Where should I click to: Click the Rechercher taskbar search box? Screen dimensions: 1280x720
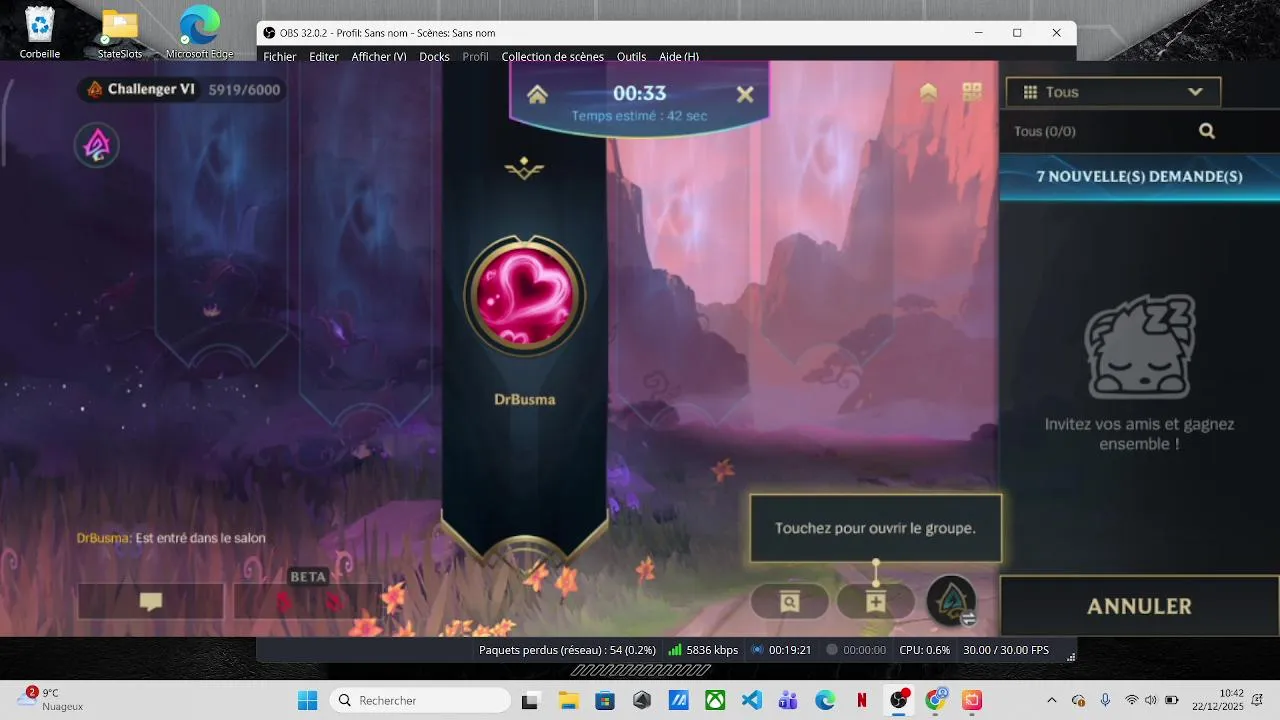coord(420,700)
